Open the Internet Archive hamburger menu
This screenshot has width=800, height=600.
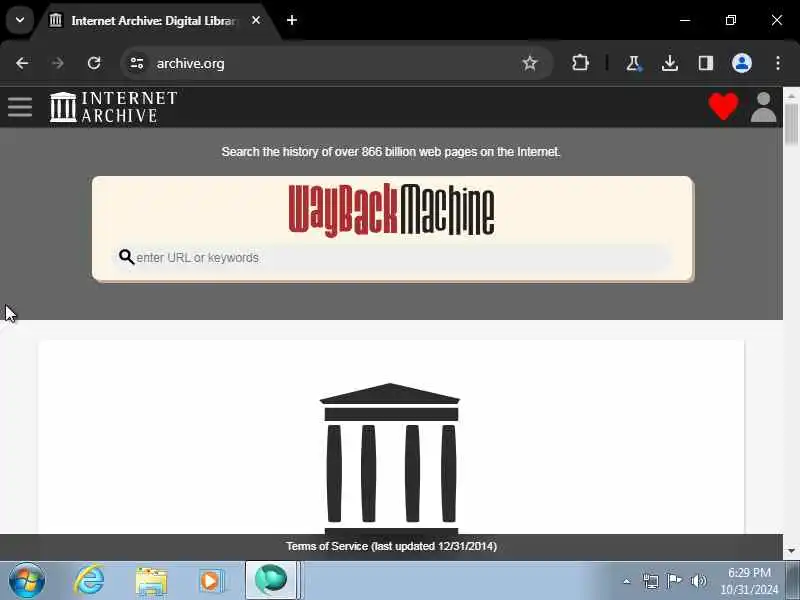click(20, 107)
